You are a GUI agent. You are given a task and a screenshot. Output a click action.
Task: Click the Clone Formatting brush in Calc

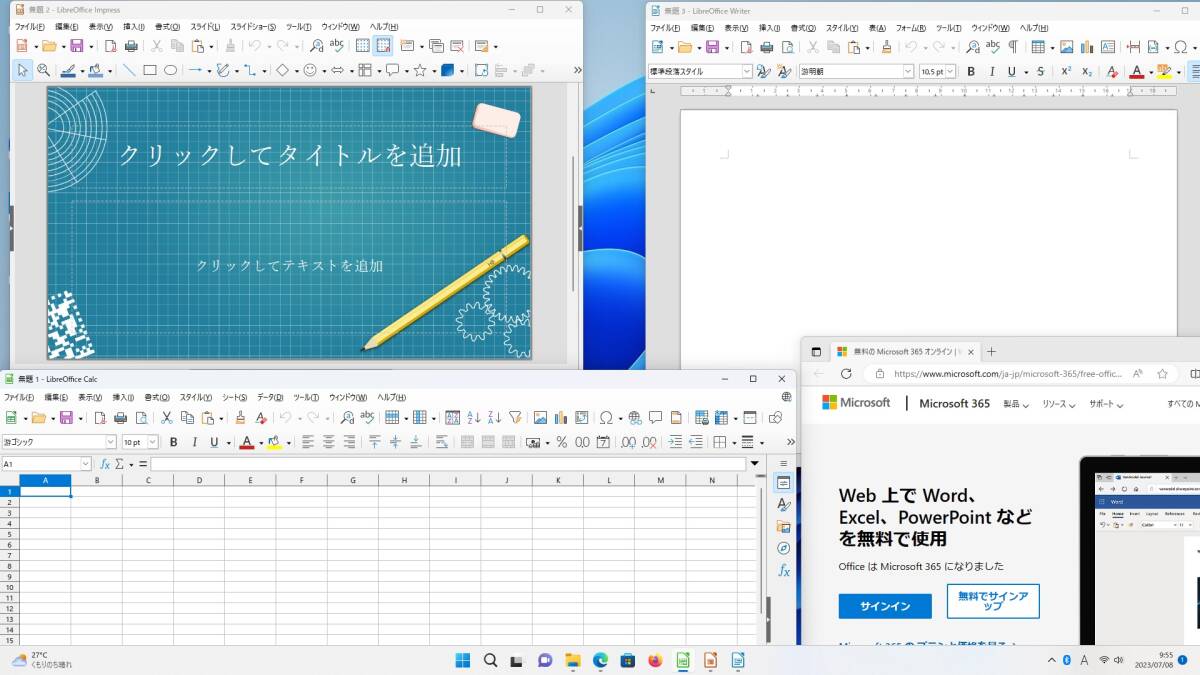point(240,417)
